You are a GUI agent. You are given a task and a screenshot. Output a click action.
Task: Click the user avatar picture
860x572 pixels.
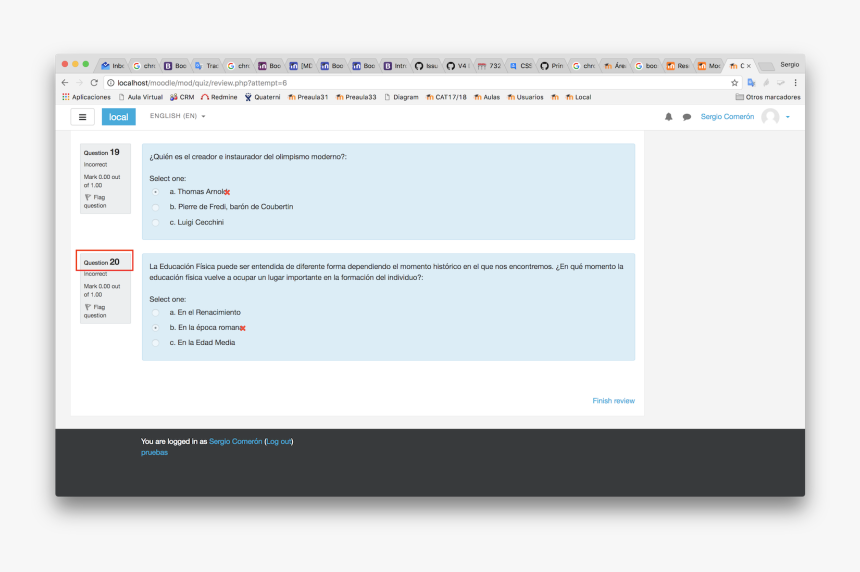(770, 116)
